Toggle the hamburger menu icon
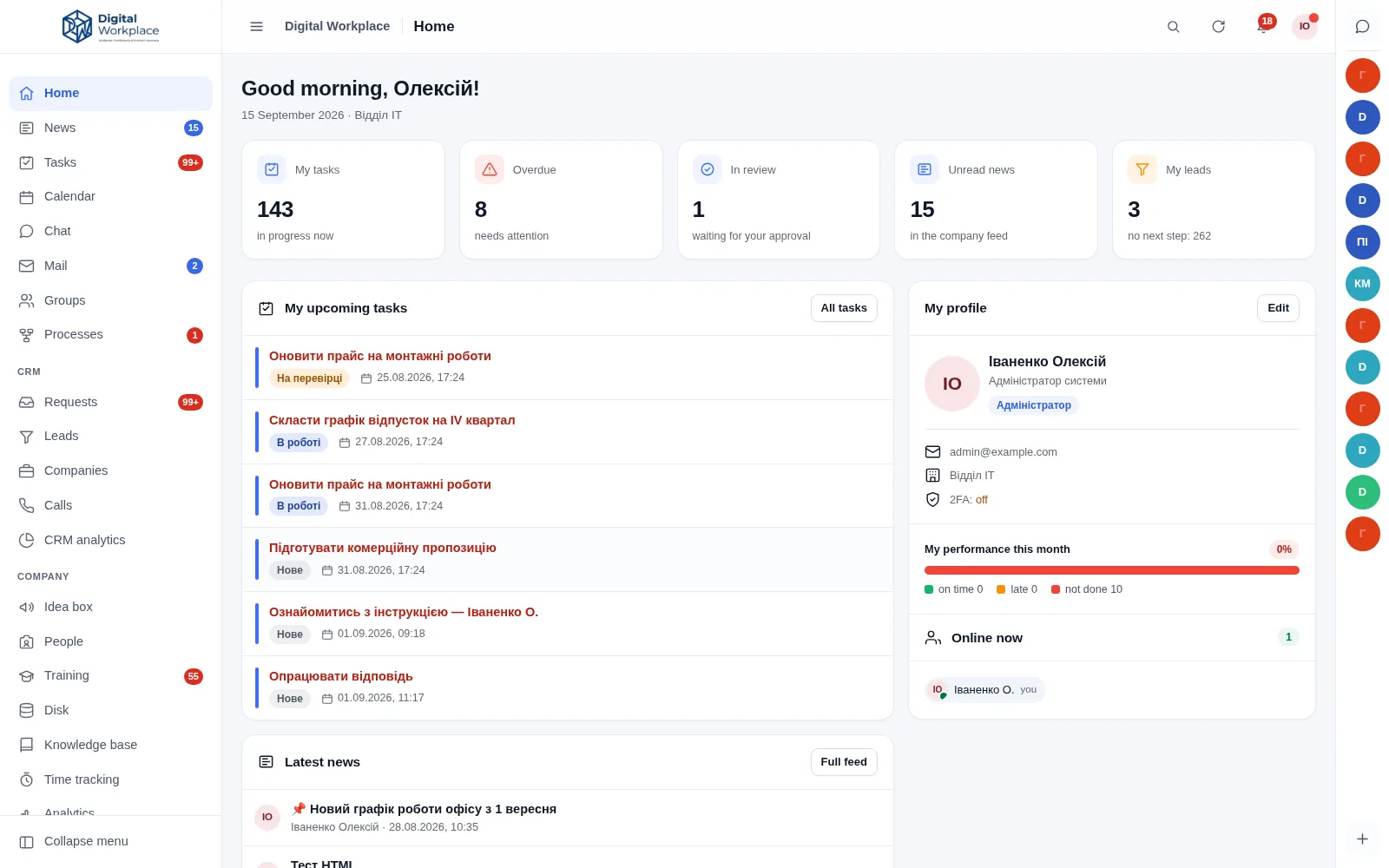This screenshot has height=868, width=1389. [256, 27]
